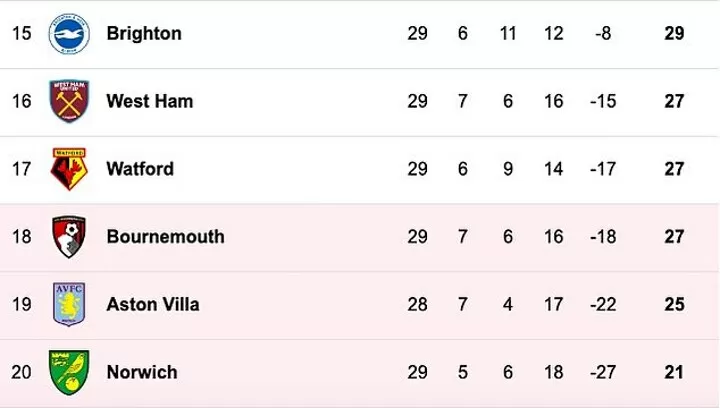Select position number 20 in the table
This screenshot has width=720, height=408.
click(22, 372)
